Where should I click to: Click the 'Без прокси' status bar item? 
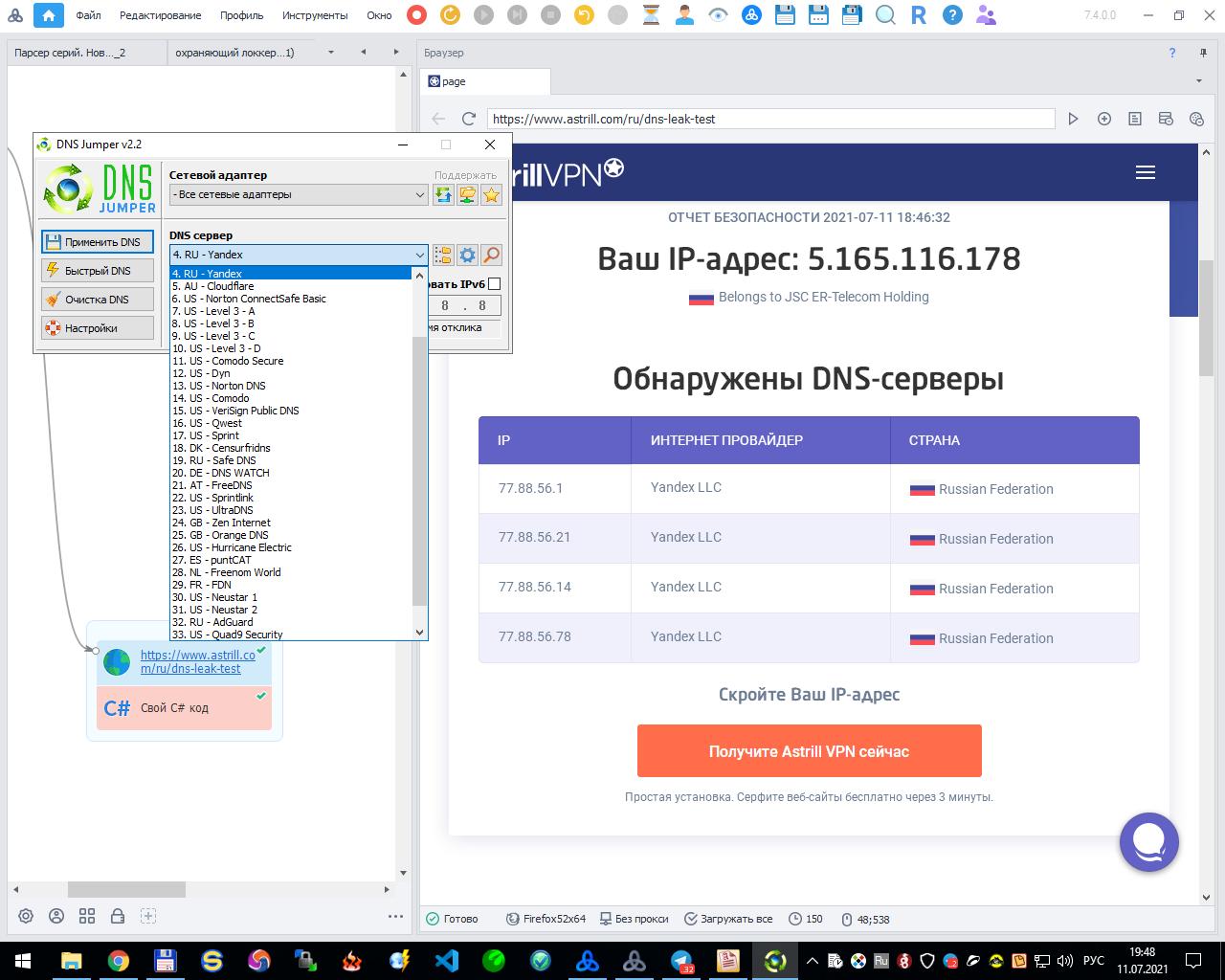(x=634, y=919)
